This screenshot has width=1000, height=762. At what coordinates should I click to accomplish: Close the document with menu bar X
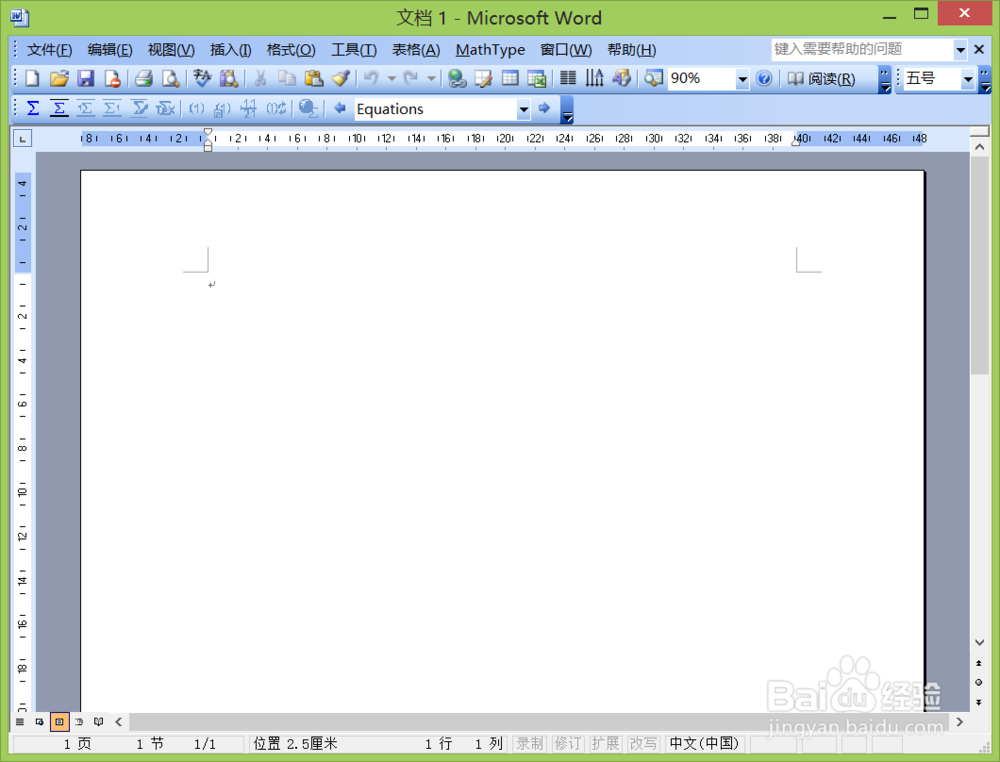(980, 49)
